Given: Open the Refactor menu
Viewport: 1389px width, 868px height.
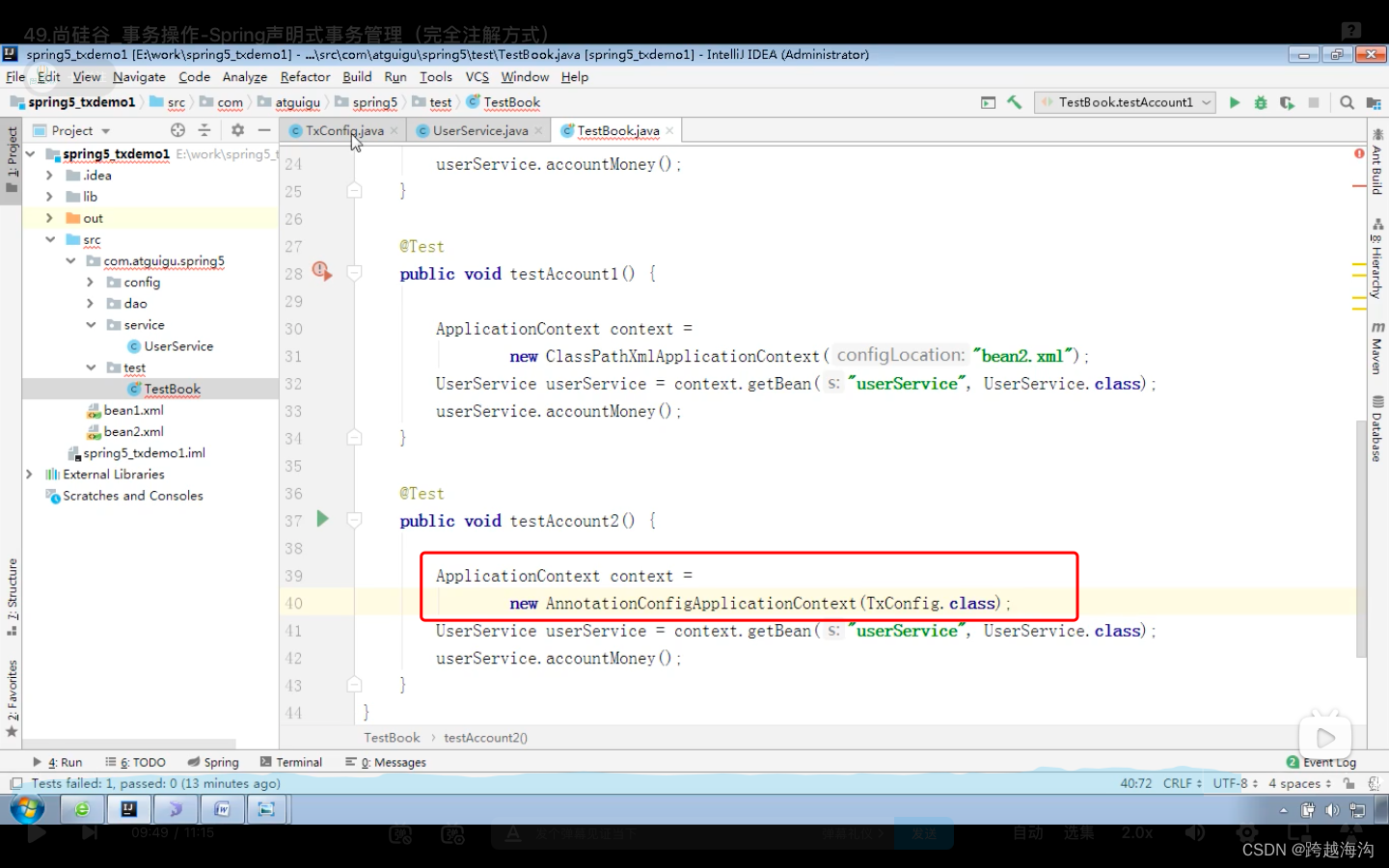Looking at the screenshot, I should [305, 77].
